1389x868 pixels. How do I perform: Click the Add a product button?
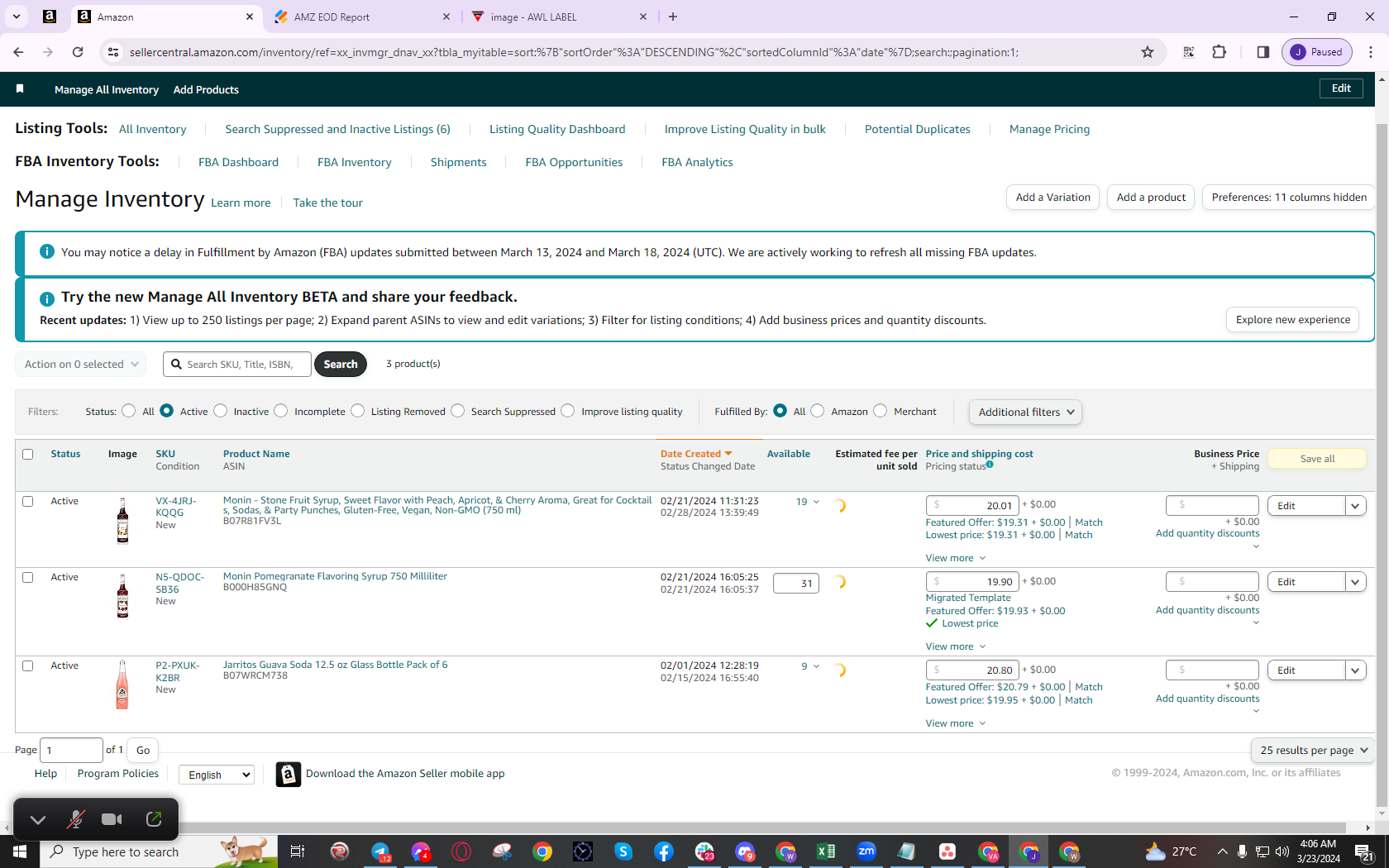(x=1151, y=197)
